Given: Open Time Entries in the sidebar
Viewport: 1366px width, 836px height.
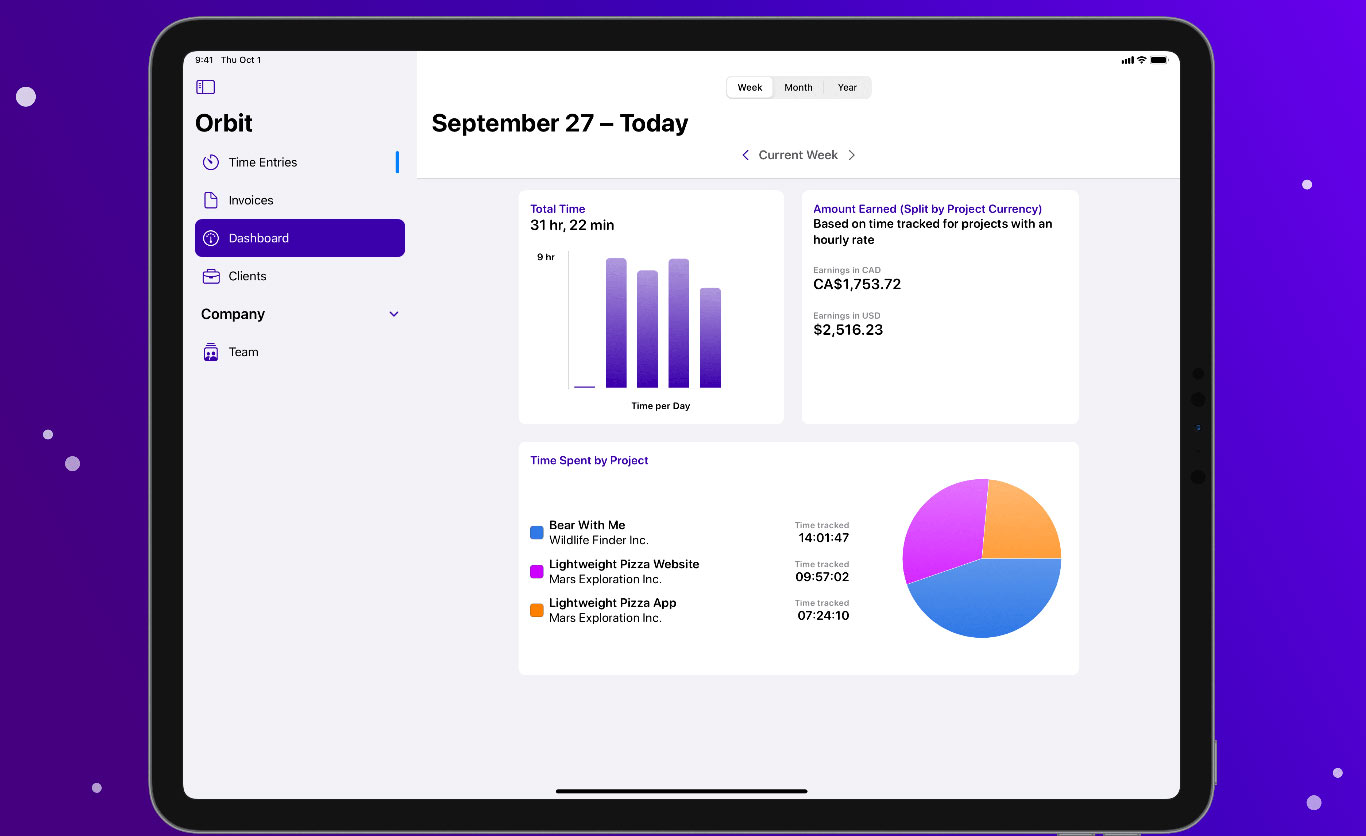Looking at the screenshot, I should [x=300, y=162].
